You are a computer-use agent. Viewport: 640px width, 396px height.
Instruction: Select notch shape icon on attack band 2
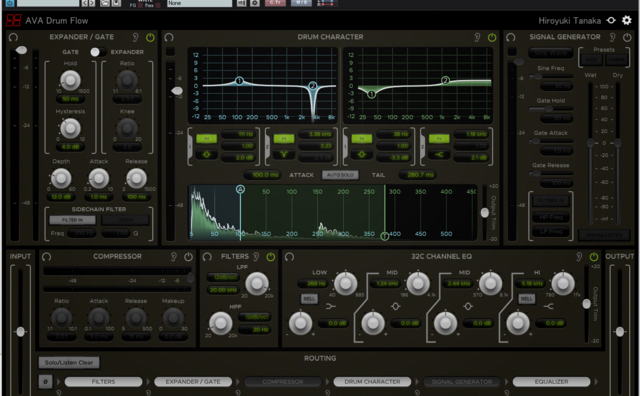[x=284, y=155]
